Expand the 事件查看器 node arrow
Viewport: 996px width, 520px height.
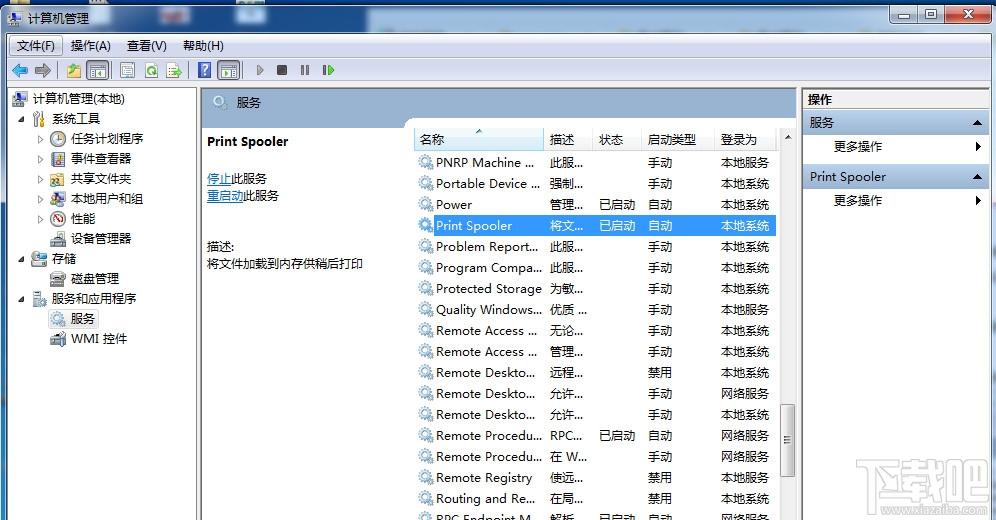point(40,159)
